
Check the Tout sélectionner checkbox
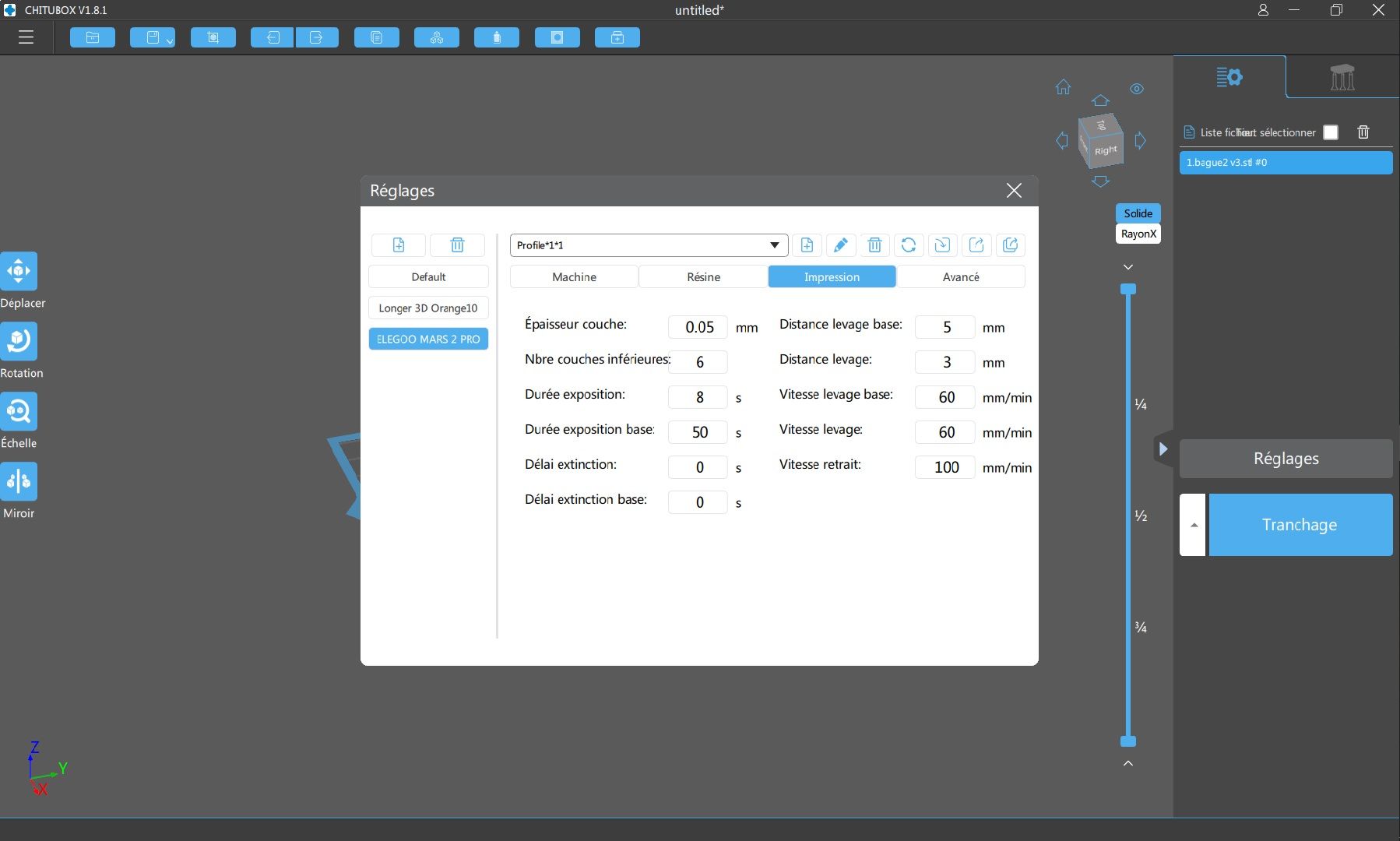[x=1331, y=132]
